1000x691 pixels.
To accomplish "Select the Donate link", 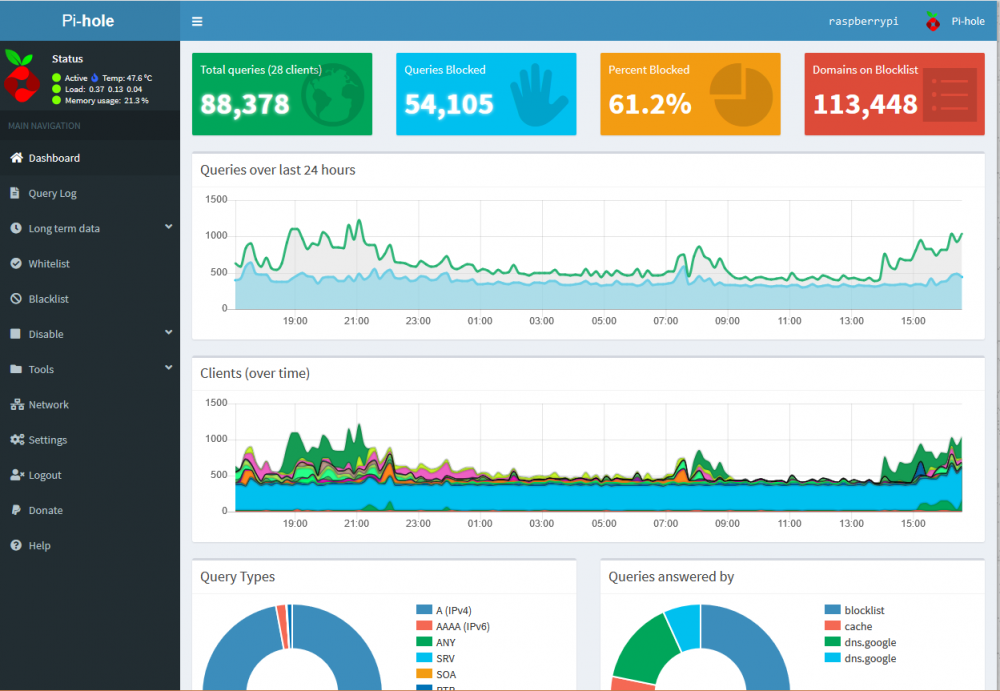I will (x=90, y=509).
